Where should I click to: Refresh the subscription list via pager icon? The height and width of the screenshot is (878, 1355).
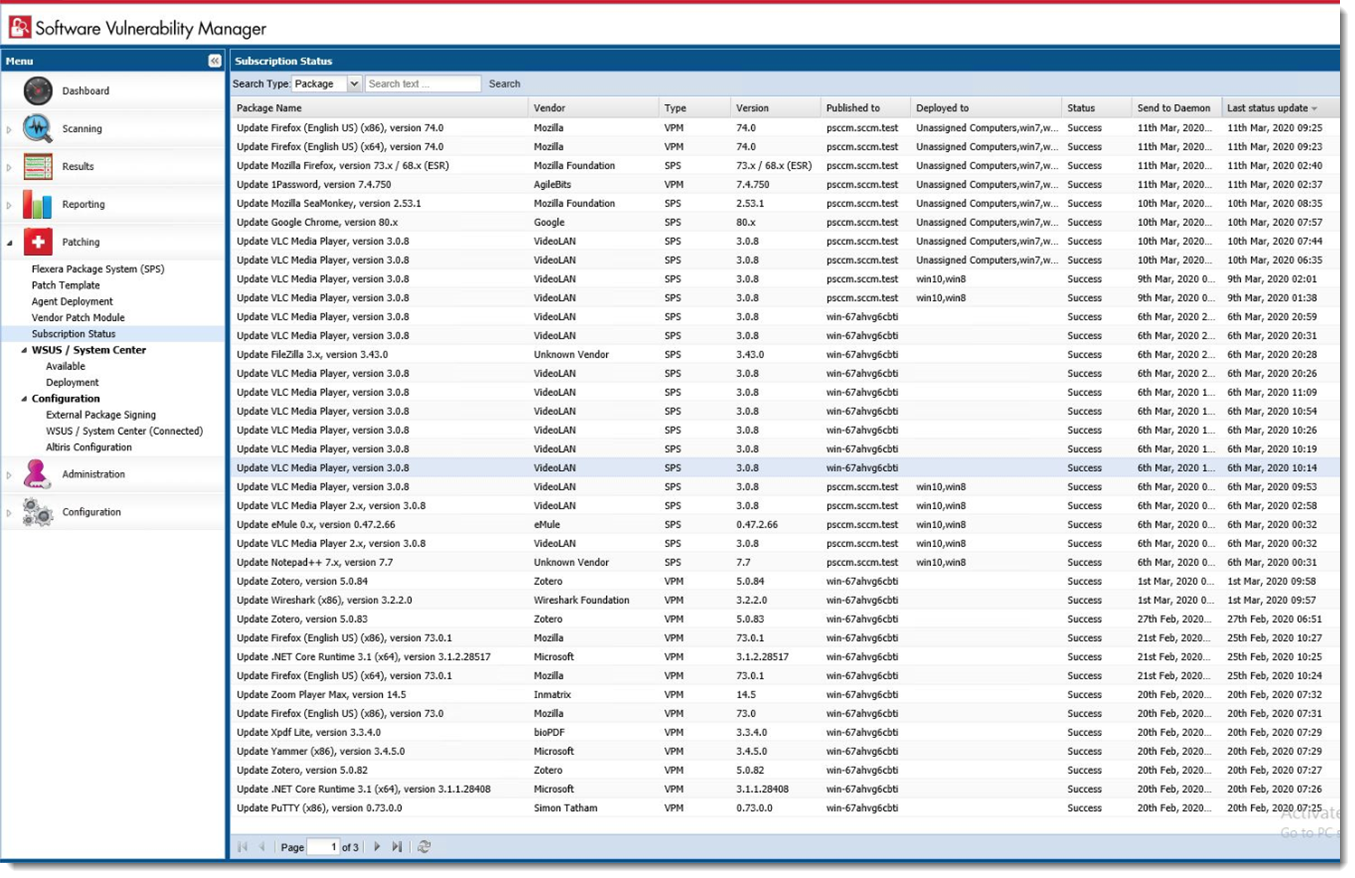(425, 847)
